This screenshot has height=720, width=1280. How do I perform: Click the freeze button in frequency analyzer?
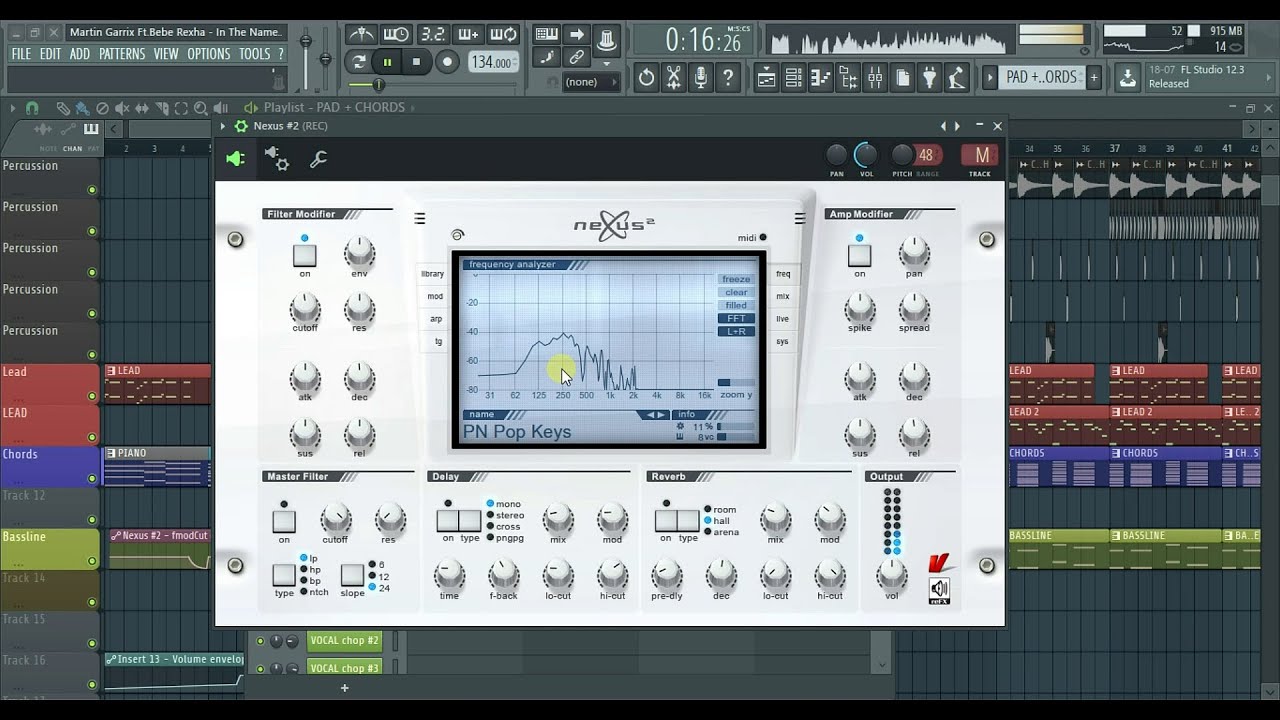[736, 280]
